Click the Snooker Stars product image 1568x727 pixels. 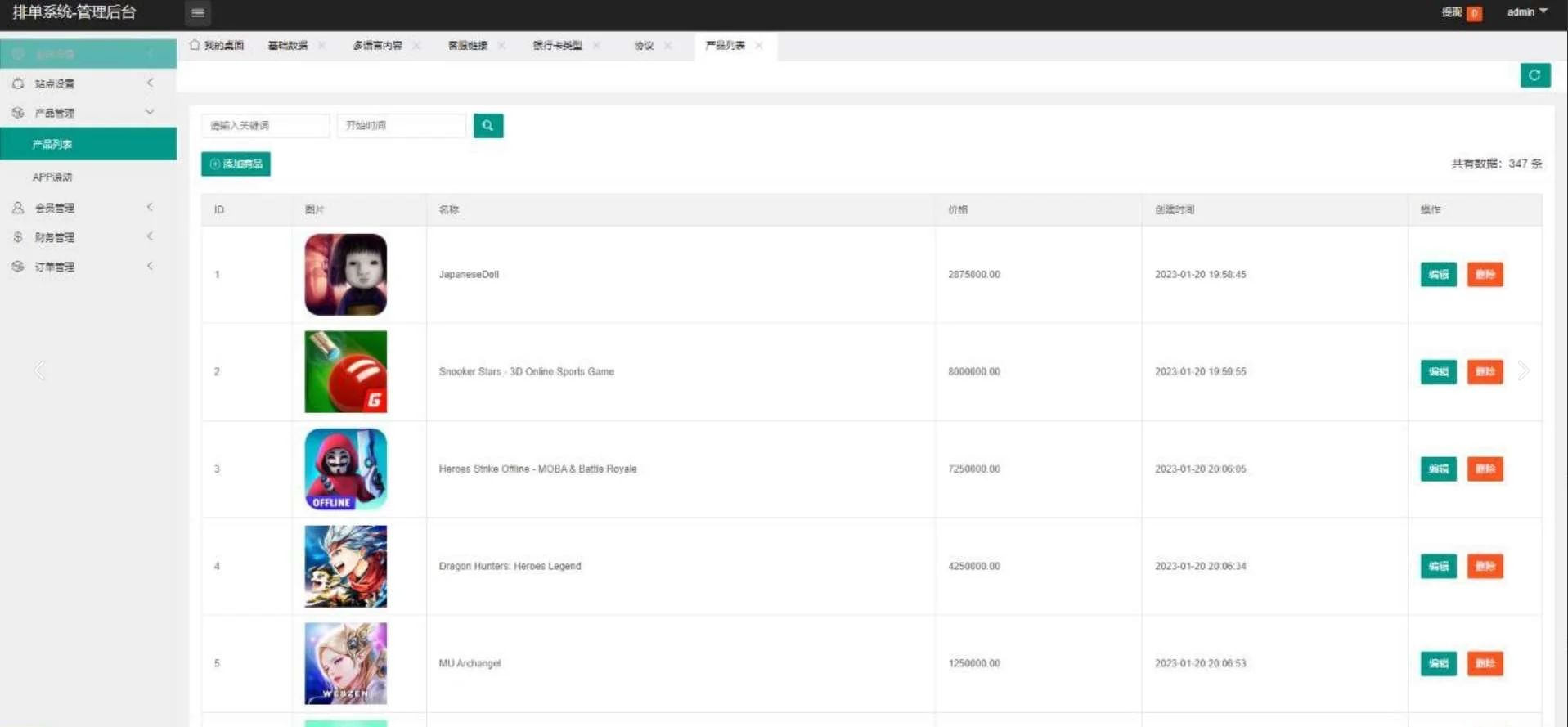(345, 371)
